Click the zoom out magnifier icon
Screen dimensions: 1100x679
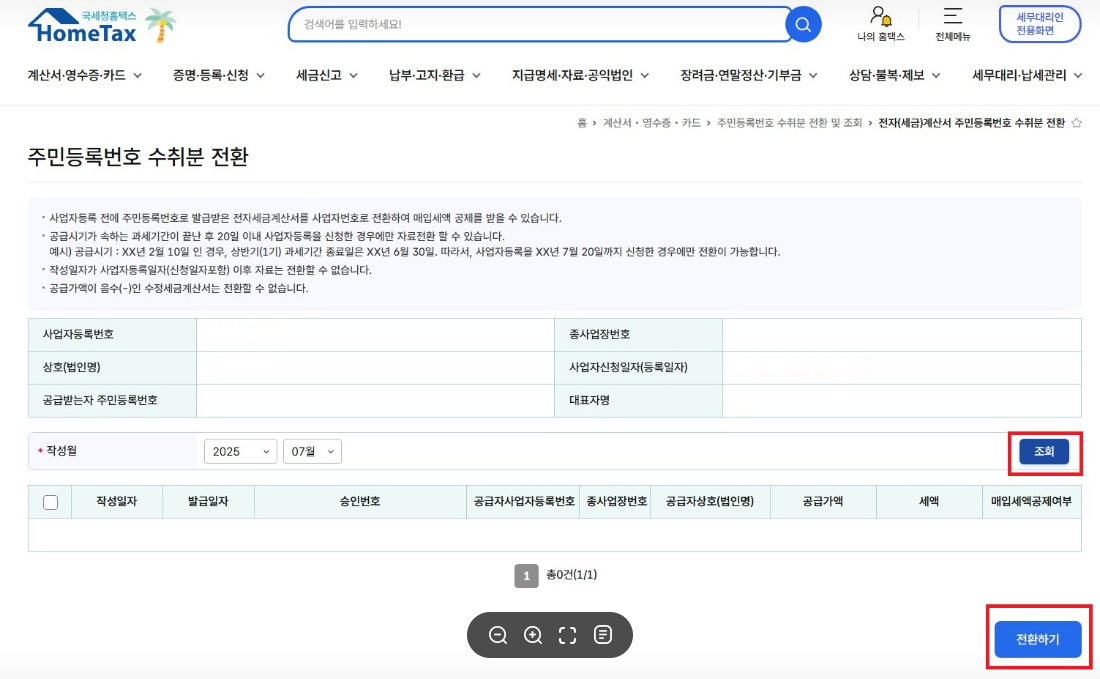pos(498,635)
